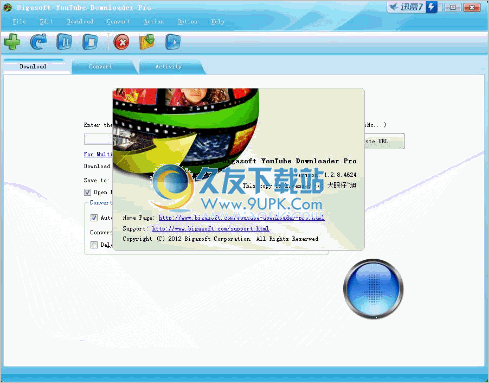The image size is (489, 383).
Task: Click the red X delete icon
Action: tap(122, 42)
